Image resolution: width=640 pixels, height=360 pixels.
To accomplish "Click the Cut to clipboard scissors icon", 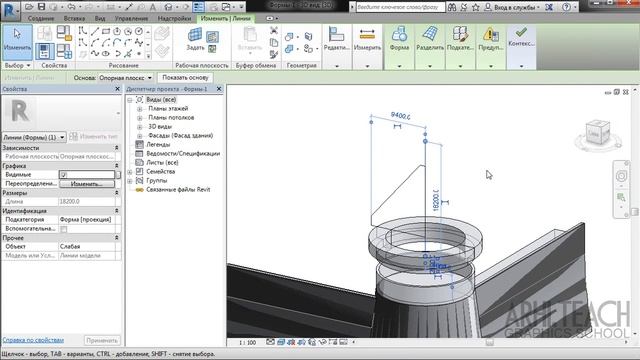I will pyautogui.click(x=274, y=31).
